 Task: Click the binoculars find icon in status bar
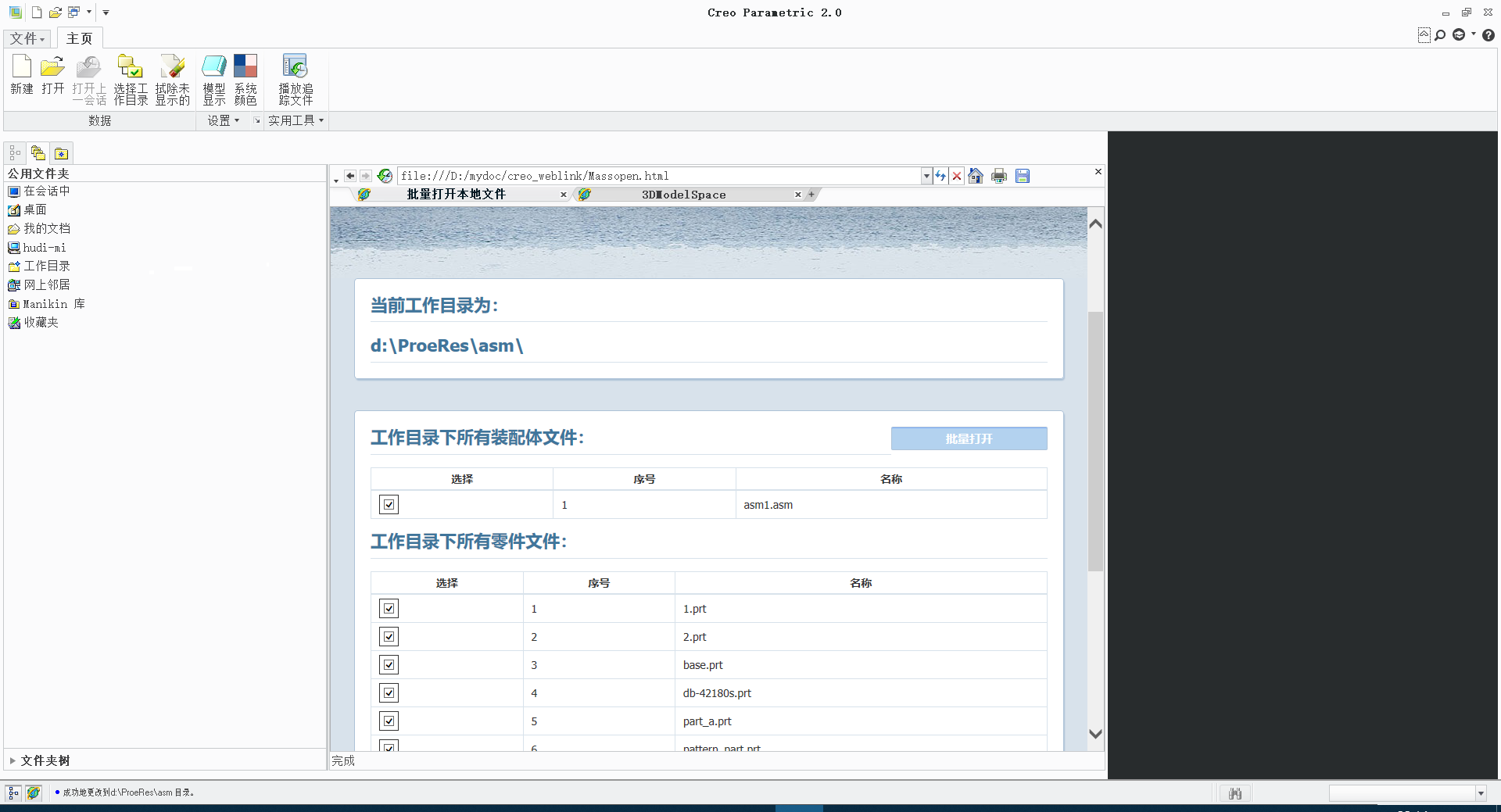click(1235, 793)
